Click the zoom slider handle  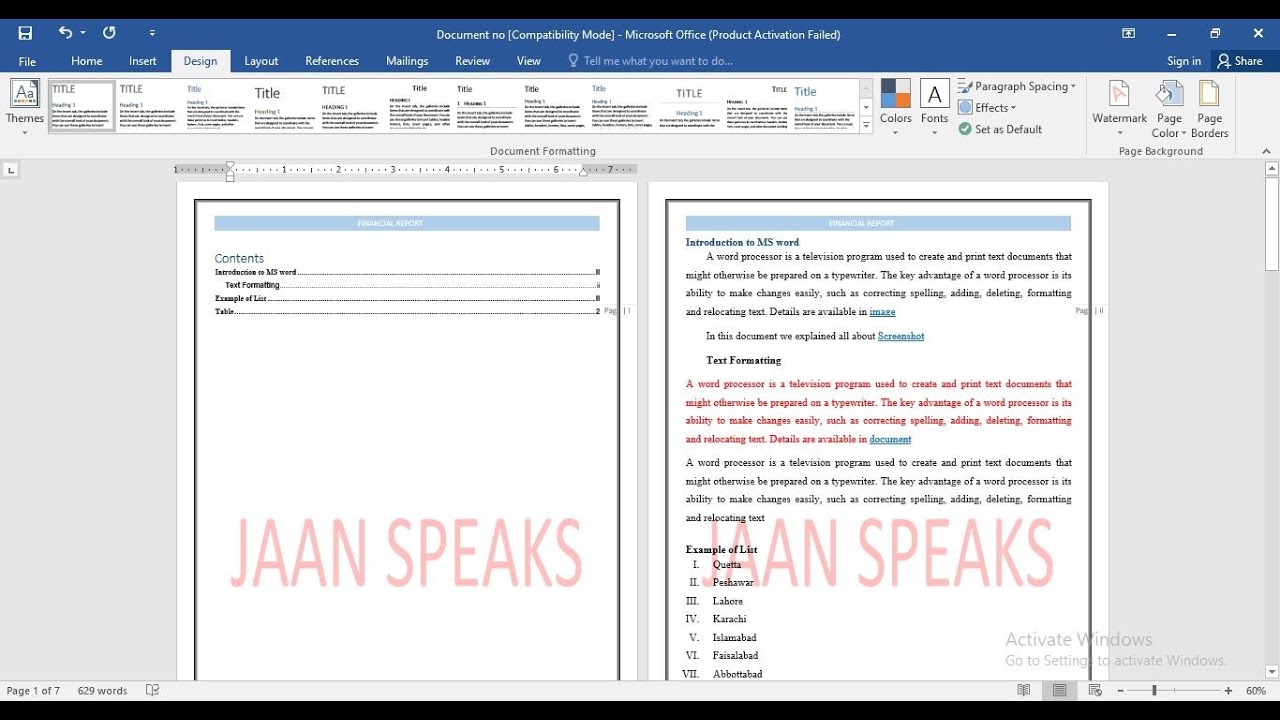[x=1154, y=691]
